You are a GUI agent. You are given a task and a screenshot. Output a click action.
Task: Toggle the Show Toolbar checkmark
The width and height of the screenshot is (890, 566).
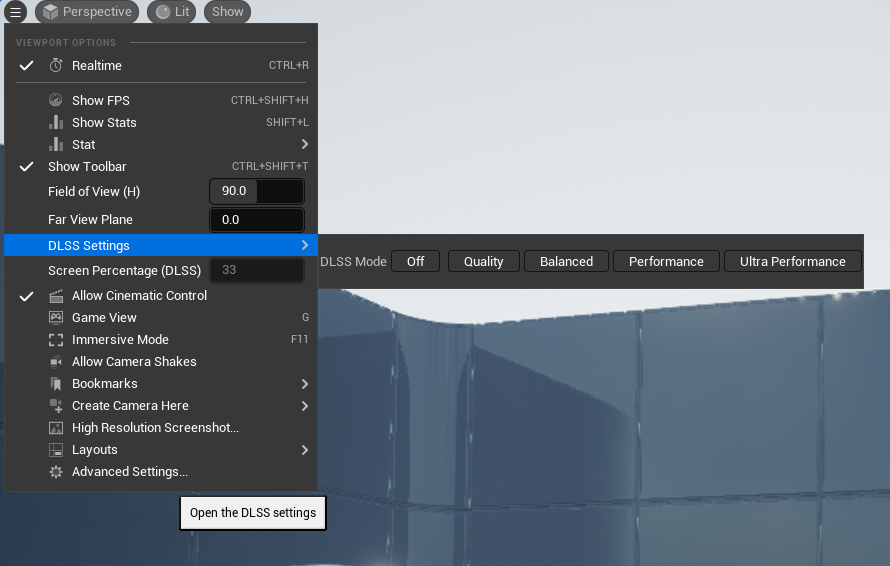coord(26,166)
